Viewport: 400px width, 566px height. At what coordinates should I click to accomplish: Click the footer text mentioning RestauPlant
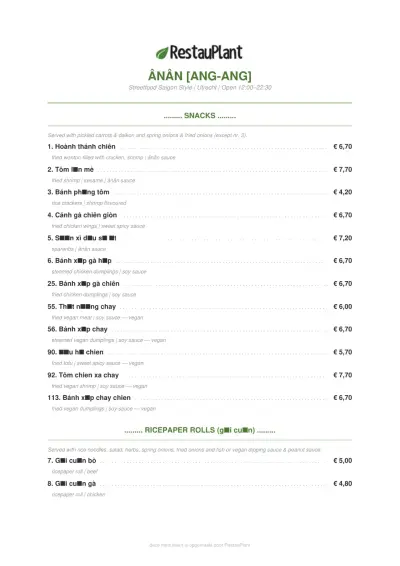(x=200, y=545)
